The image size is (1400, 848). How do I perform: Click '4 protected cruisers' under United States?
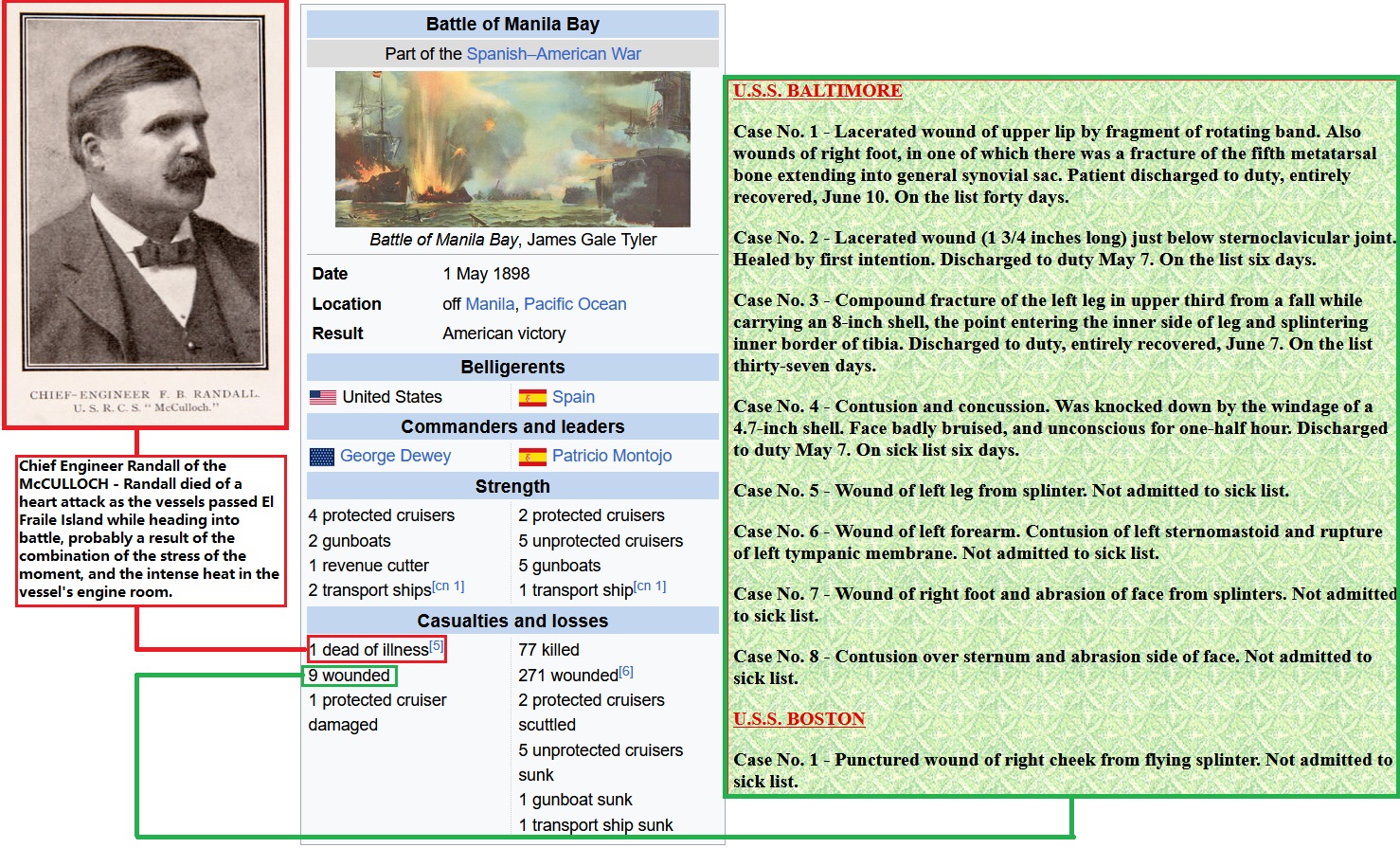coord(381,515)
